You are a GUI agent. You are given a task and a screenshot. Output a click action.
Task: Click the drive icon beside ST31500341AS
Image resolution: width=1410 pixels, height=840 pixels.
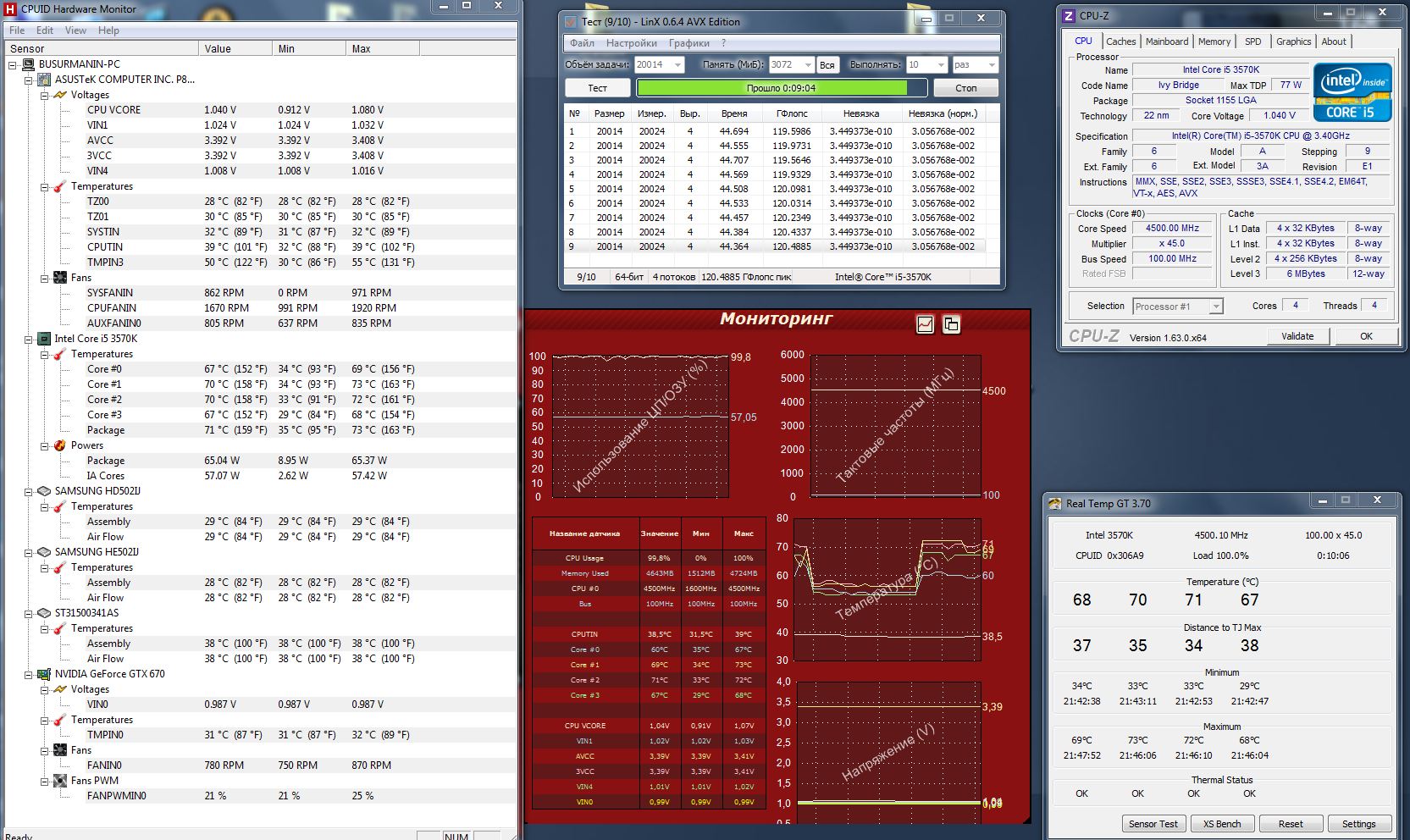tap(44, 613)
